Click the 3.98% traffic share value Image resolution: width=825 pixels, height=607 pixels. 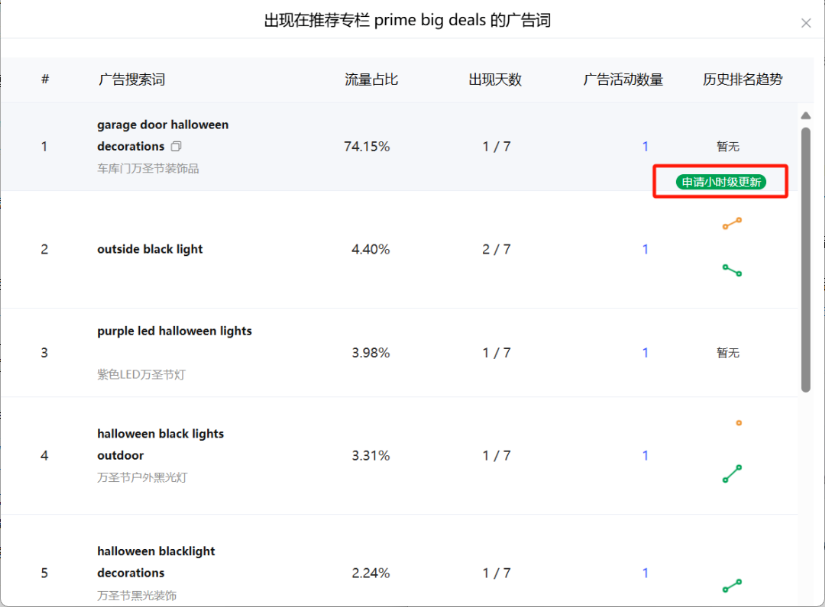[x=370, y=352]
